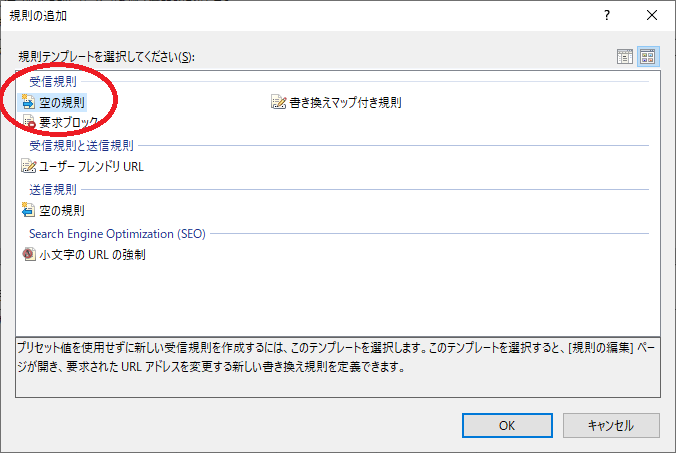The width and height of the screenshot is (676, 453).
Task: Click the 書き換えマップ付き規則 template icon
Action: tap(278, 102)
